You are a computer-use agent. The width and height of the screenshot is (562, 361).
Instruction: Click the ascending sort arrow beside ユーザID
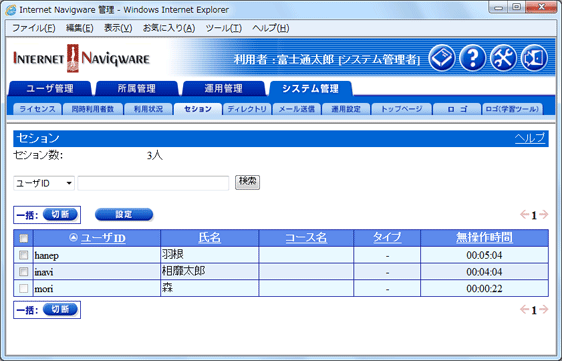pos(73,237)
